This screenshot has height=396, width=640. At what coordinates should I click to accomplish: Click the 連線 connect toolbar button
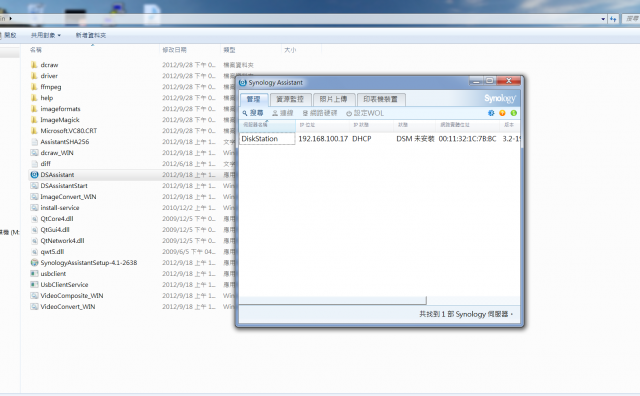click(x=282, y=113)
